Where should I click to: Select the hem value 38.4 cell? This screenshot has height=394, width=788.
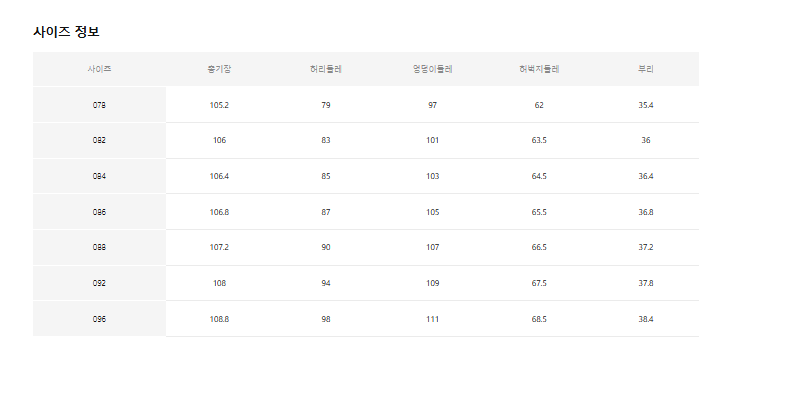(646, 319)
